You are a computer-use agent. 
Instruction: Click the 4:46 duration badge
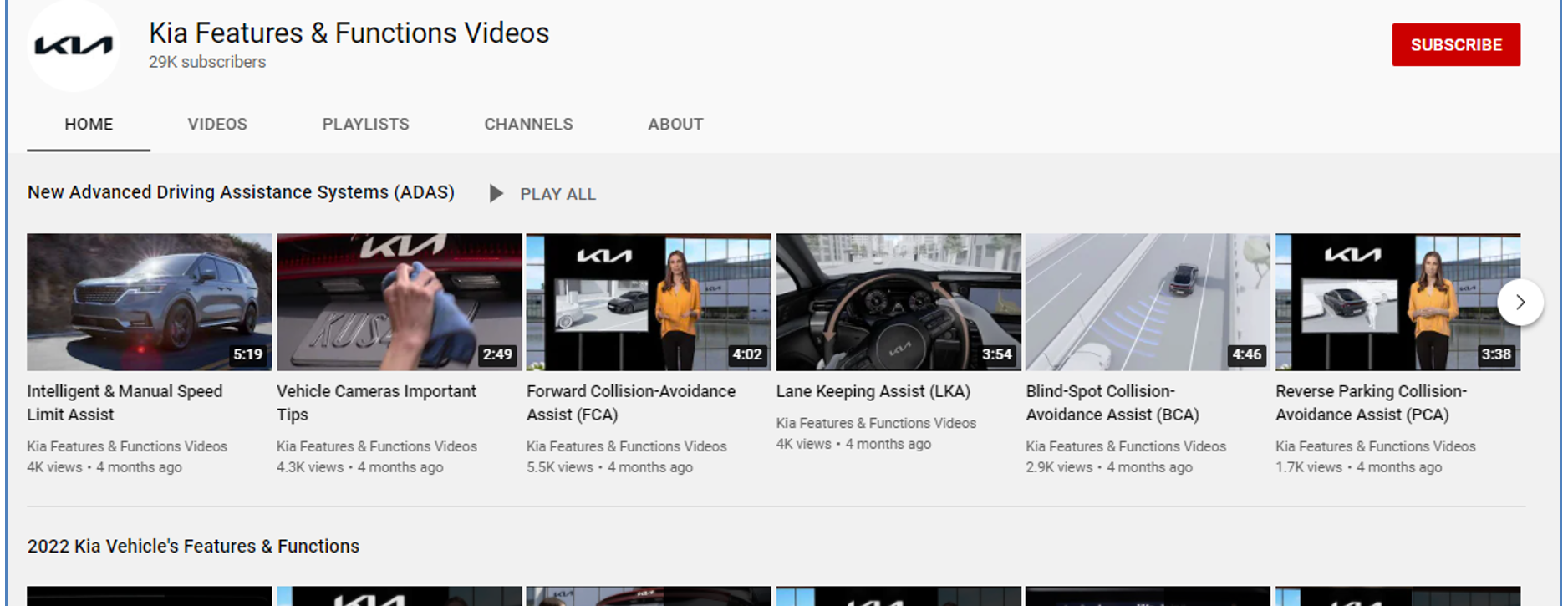[1246, 354]
